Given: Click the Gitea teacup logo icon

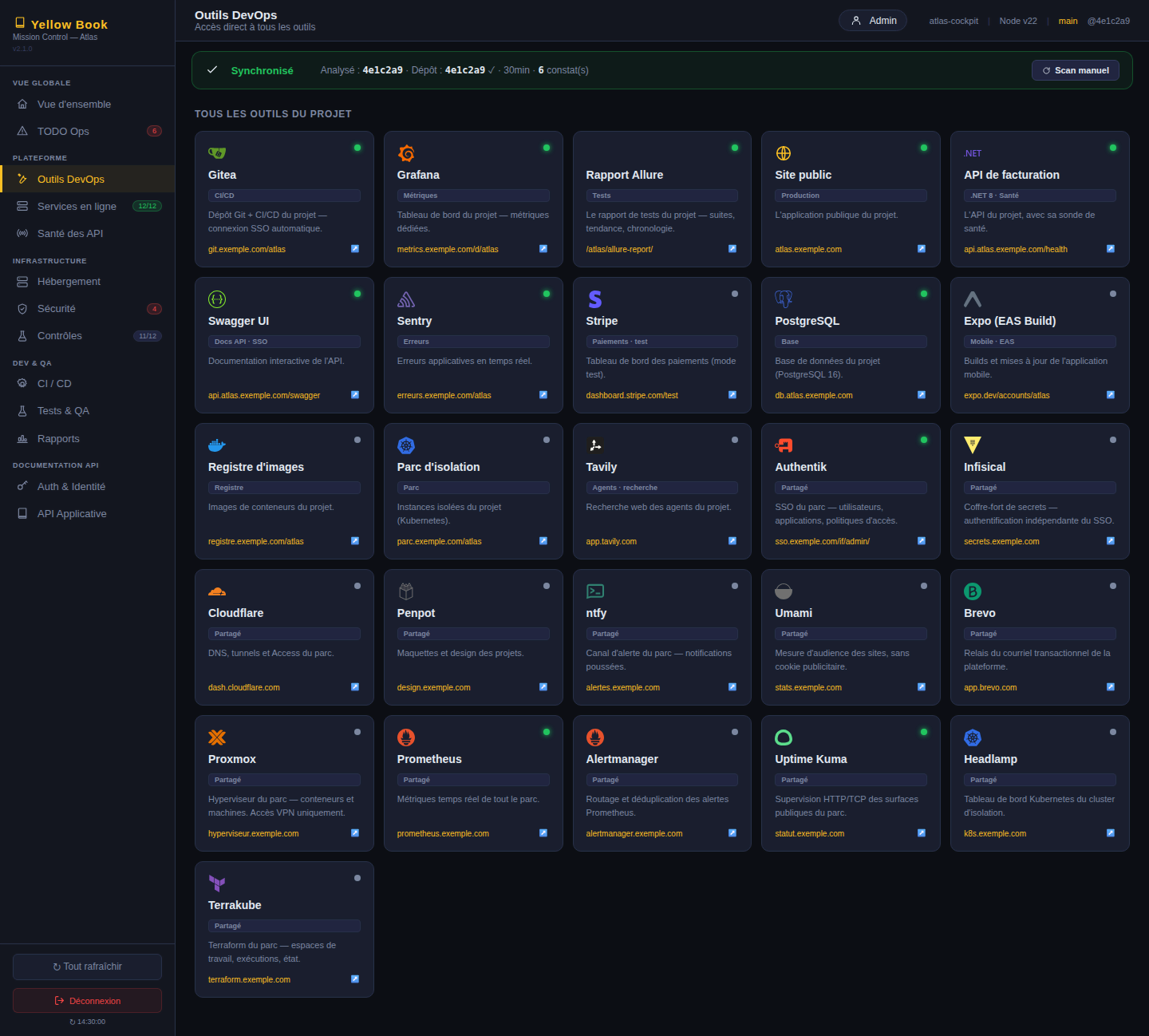Looking at the screenshot, I should point(217,153).
